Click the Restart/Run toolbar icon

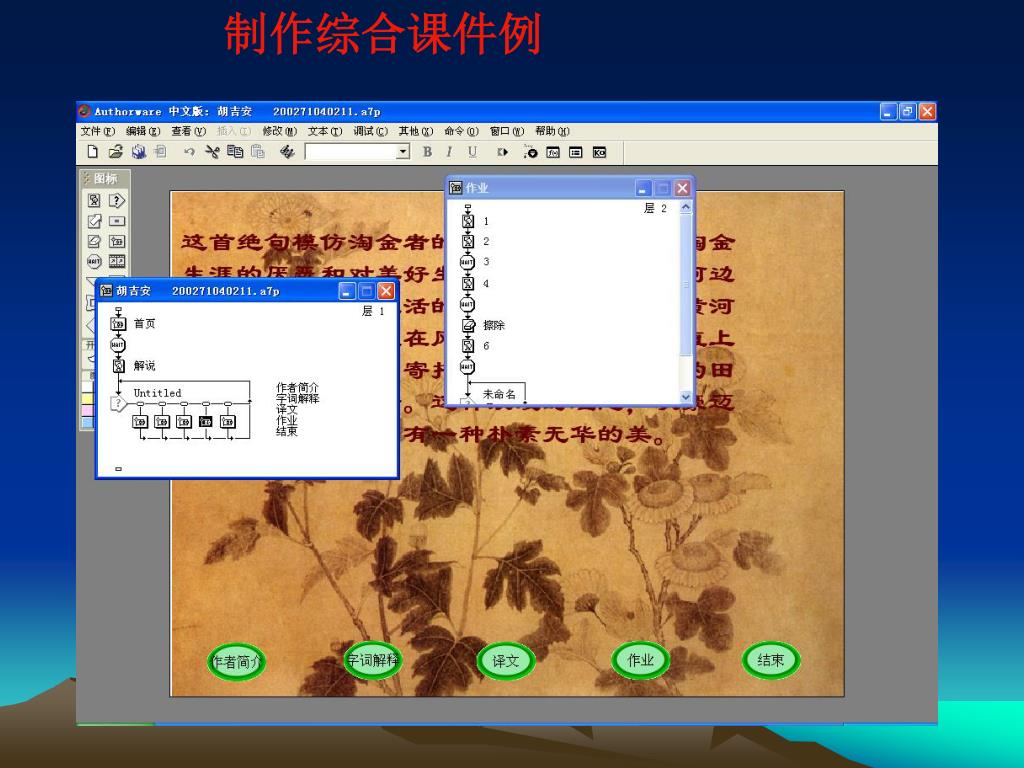click(502, 152)
